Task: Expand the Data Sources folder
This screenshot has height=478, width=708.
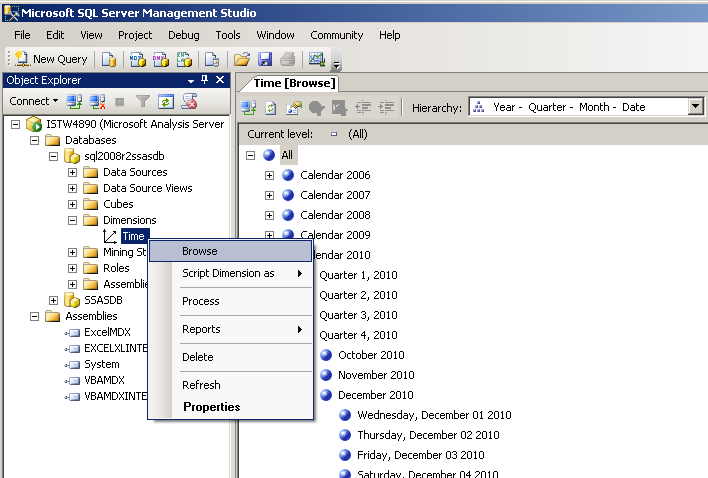Action: (x=72, y=172)
